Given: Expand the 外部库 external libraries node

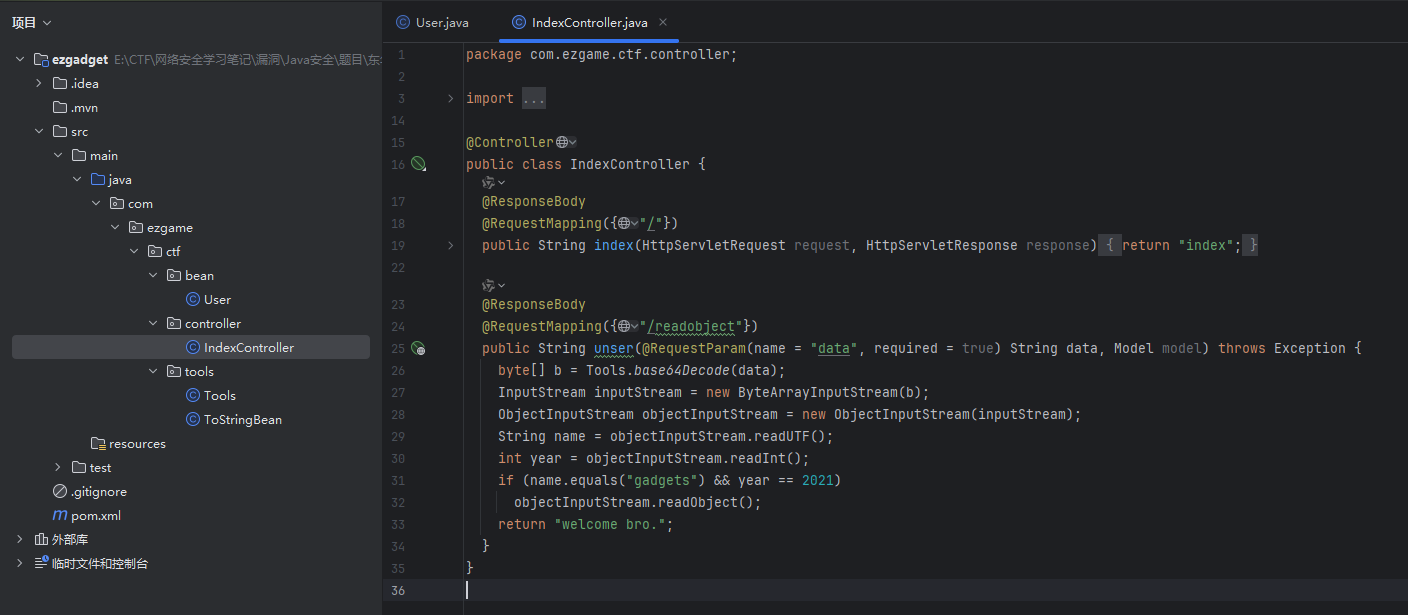Looking at the screenshot, I should (x=20, y=539).
